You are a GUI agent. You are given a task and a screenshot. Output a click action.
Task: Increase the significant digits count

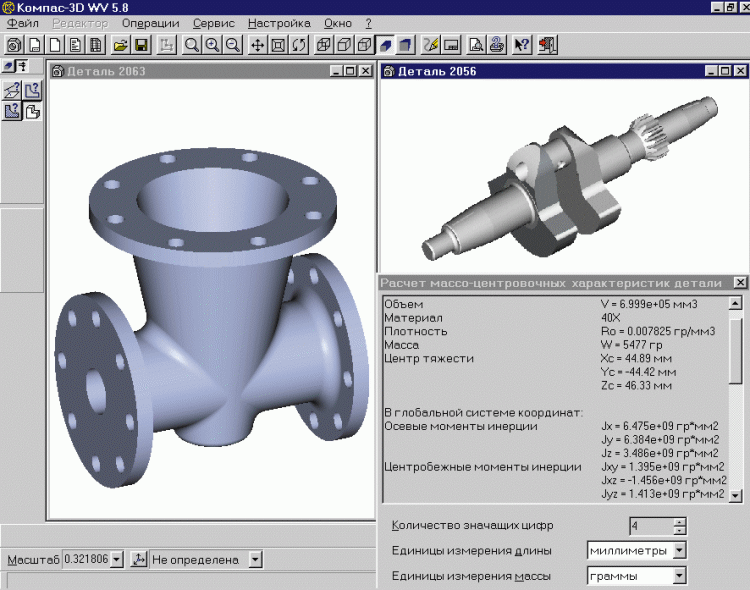(679, 522)
